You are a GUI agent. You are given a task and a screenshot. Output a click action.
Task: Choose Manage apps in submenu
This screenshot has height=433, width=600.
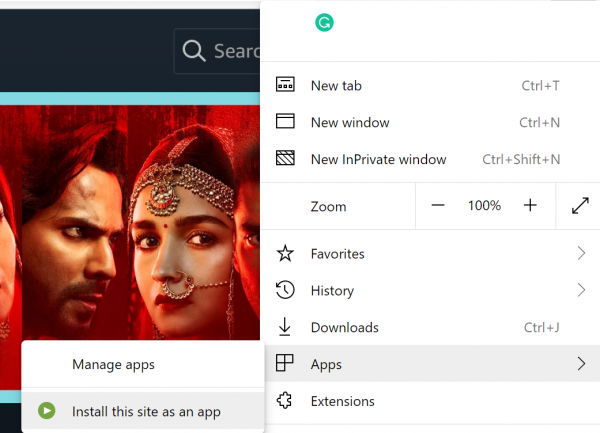143,364
